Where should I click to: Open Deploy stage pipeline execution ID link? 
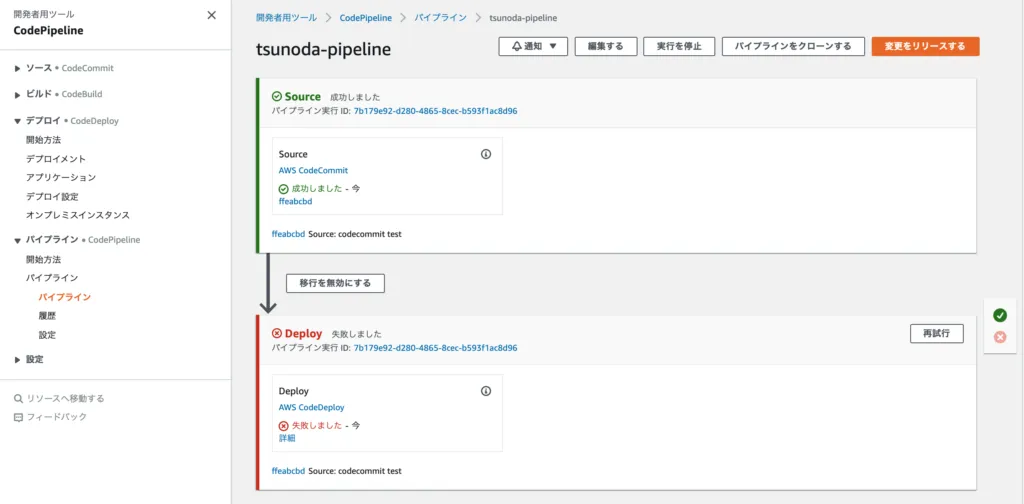click(x=436, y=348)
